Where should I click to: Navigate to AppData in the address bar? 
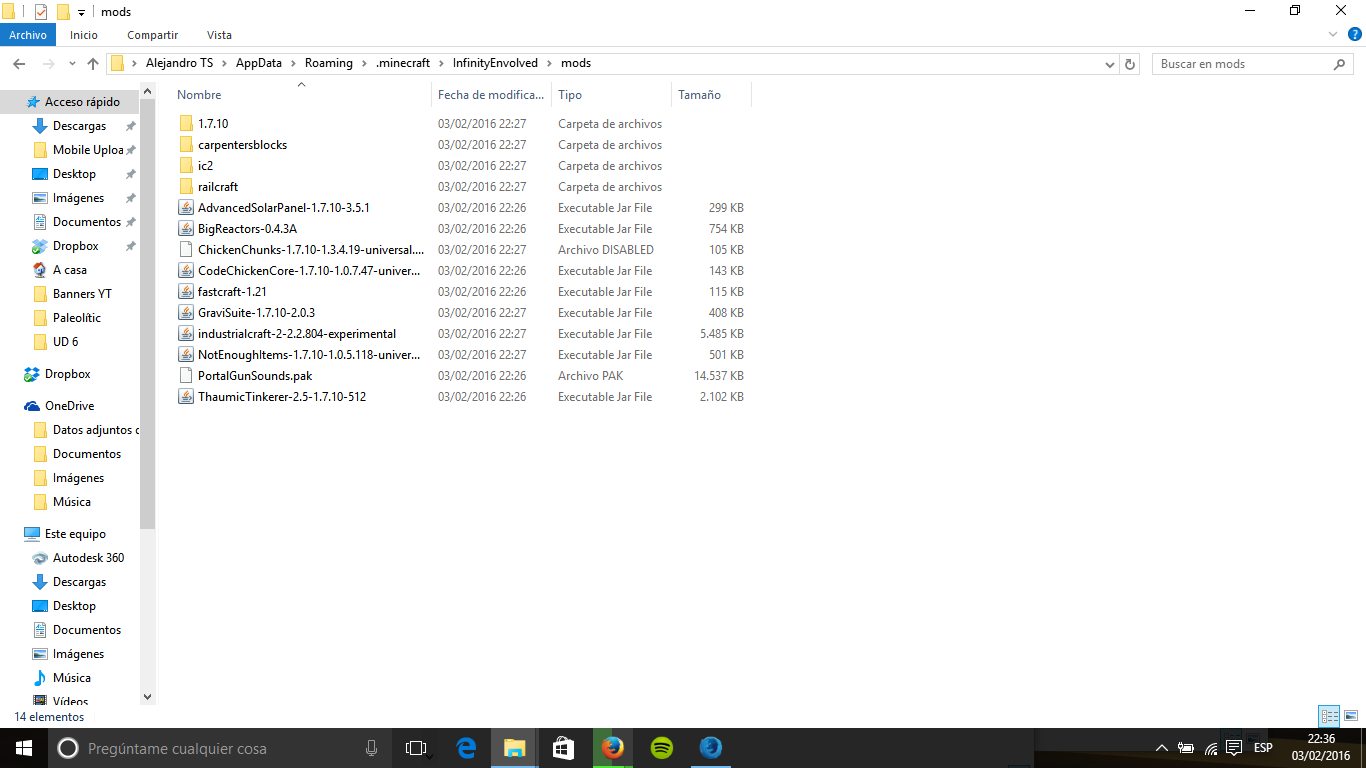(x=259, y=63)
